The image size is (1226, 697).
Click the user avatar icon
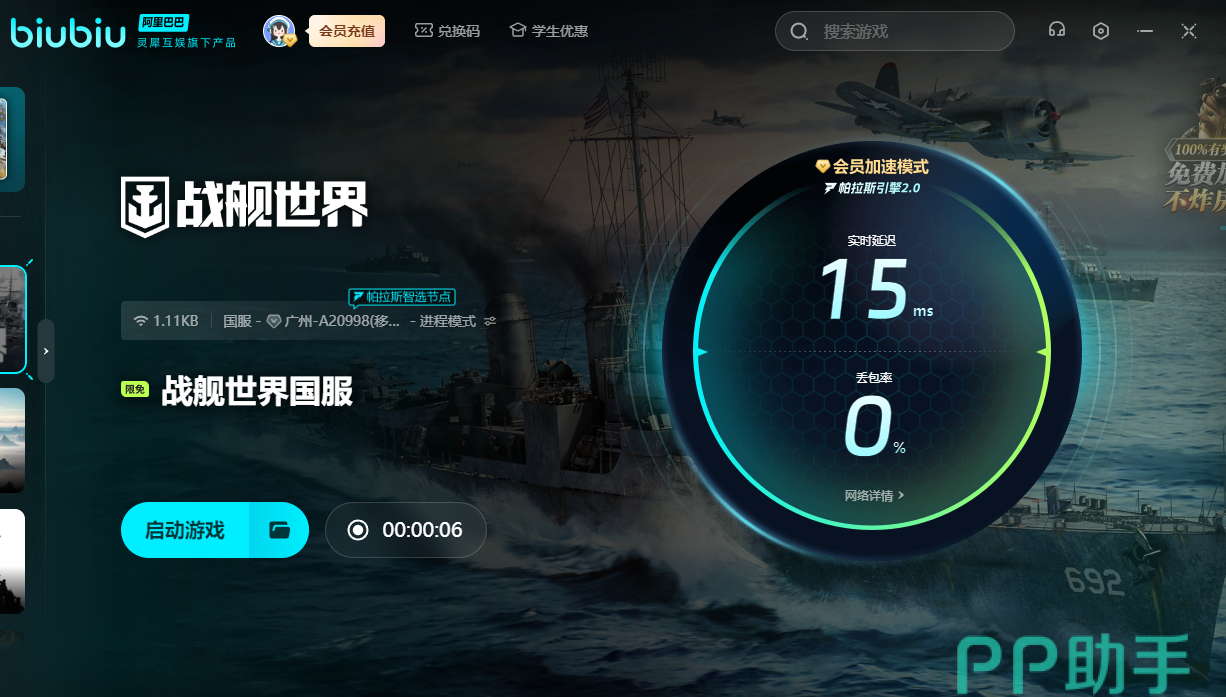(279, 31)
